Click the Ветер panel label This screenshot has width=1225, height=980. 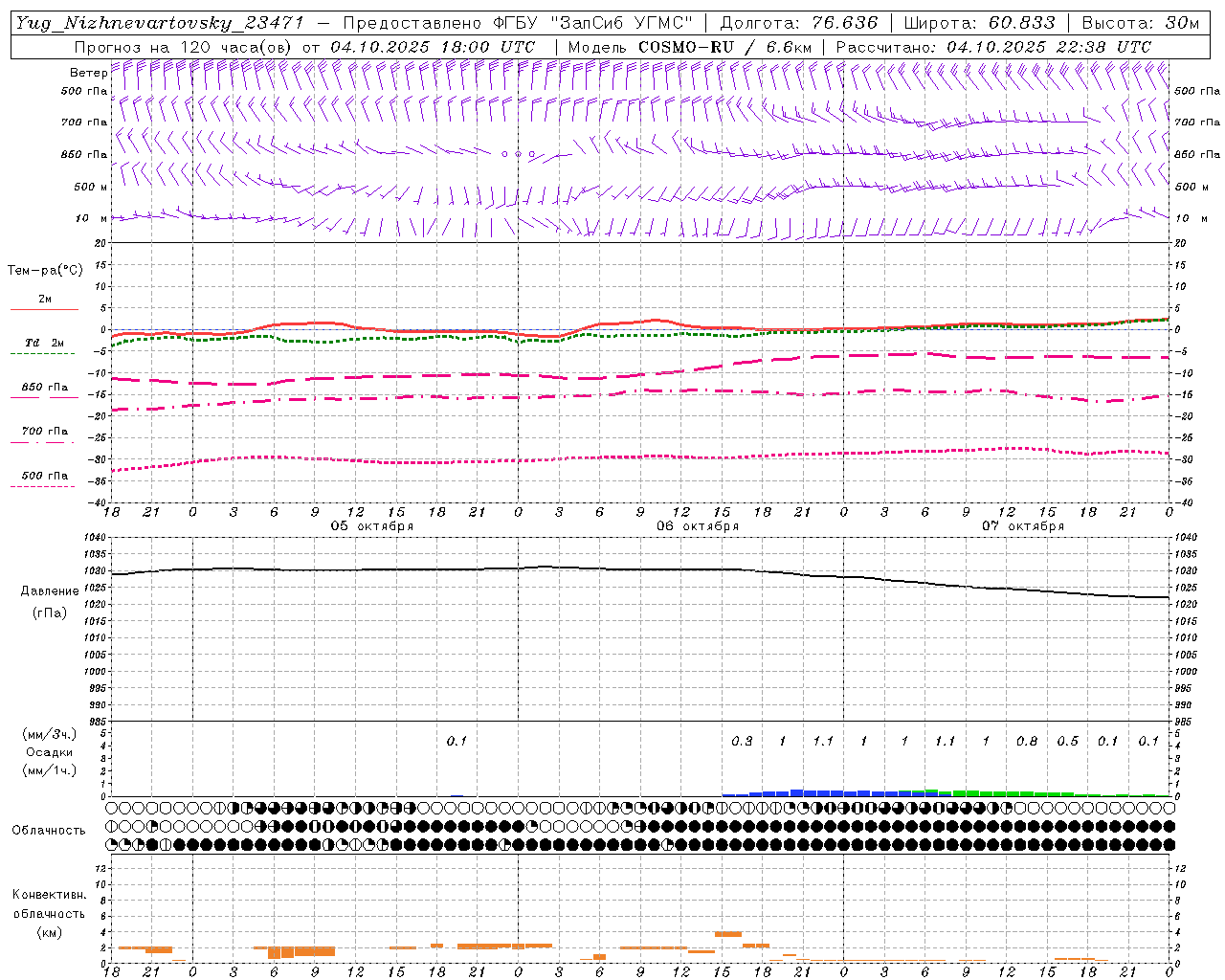pos(88,73)
